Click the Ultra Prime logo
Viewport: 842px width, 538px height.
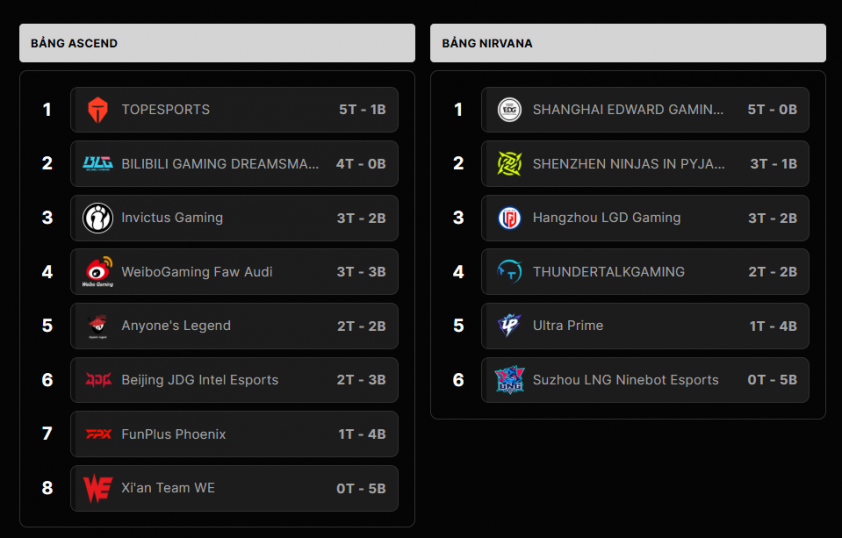pos(509,325)
